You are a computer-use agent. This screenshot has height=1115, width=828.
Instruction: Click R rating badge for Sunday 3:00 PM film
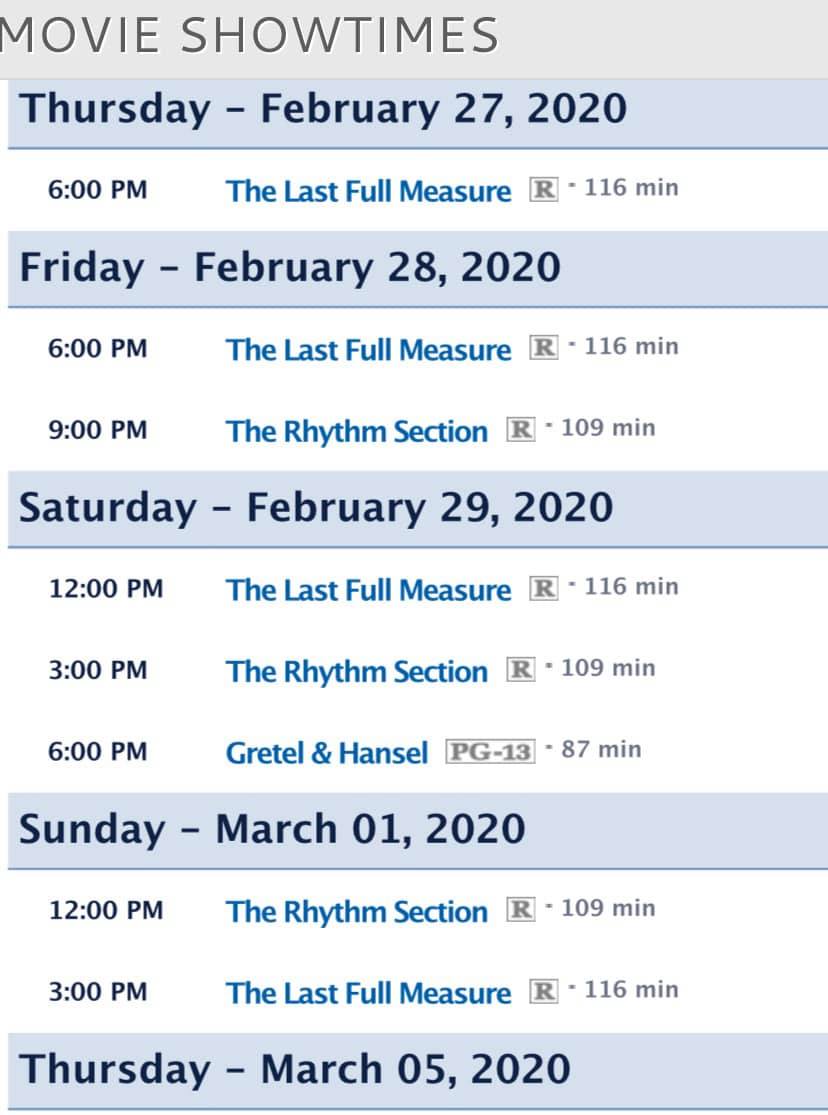pos(543,992)
